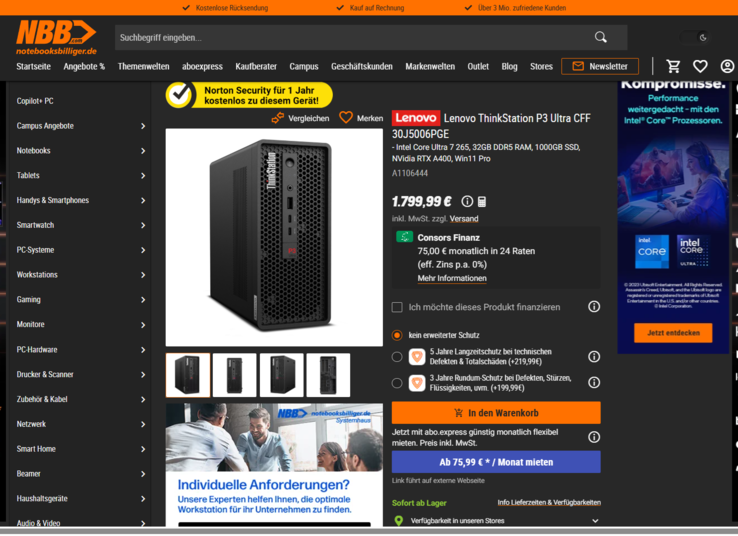Click 'Individuelle Anforderungen?' Systemhaus banner
Viewport: 738px width, 536px height.
pyautogui.click(x=274, y=464)
